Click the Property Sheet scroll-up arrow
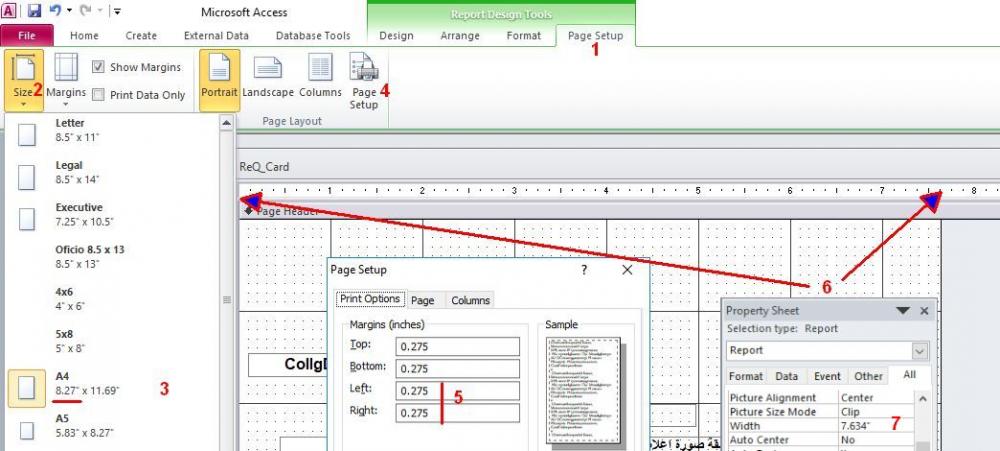Viewport: 1000px width, 451px height. click(x=923, y=398)
